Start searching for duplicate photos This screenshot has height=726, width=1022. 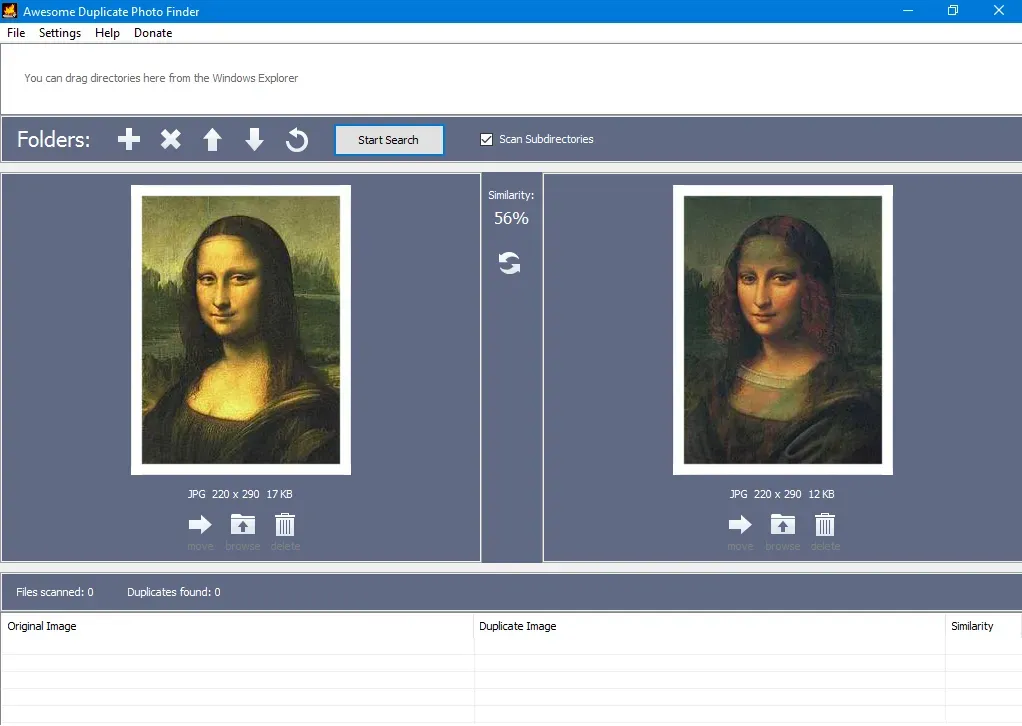click(388, 139)
